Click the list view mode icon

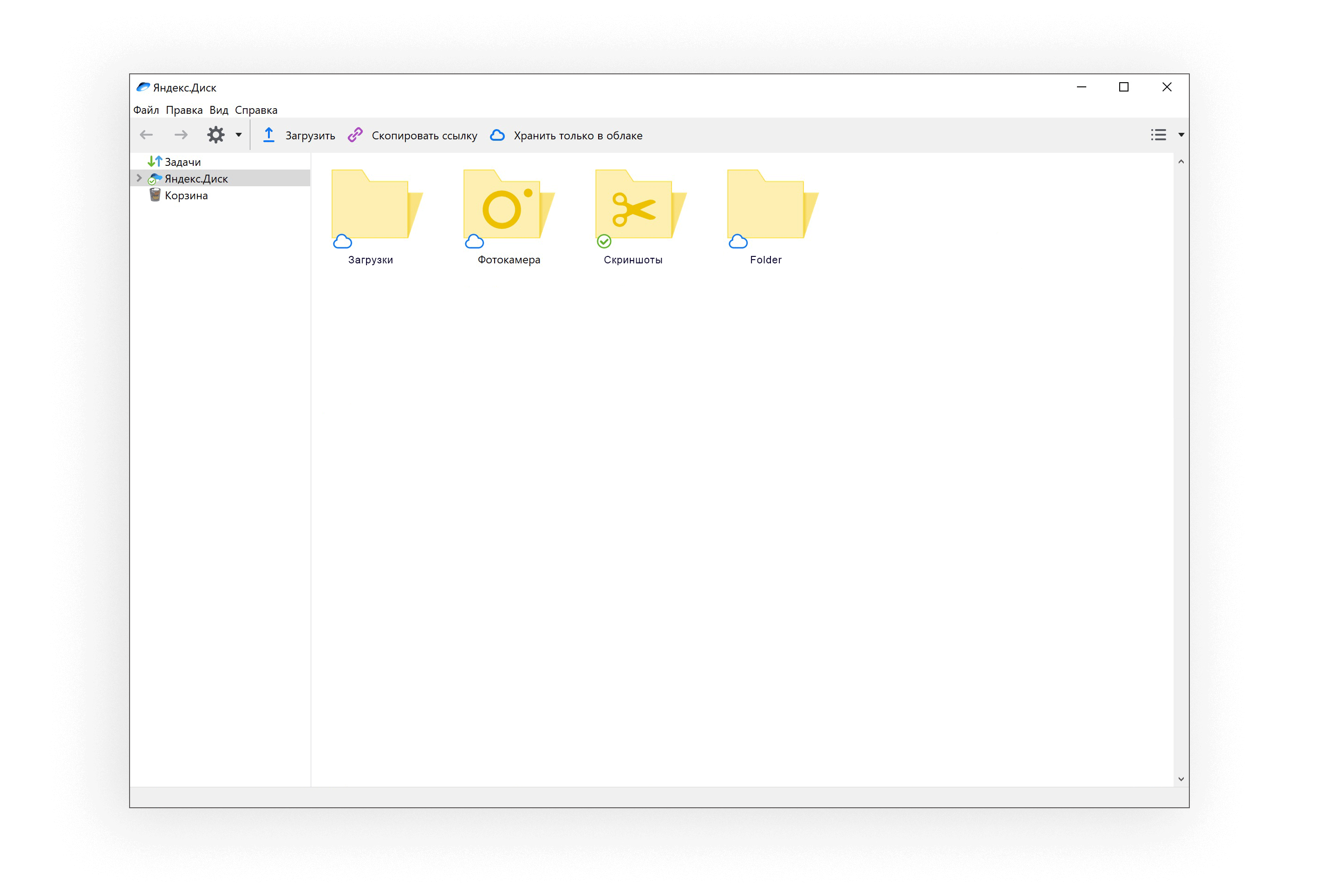tap(1158, 135)
